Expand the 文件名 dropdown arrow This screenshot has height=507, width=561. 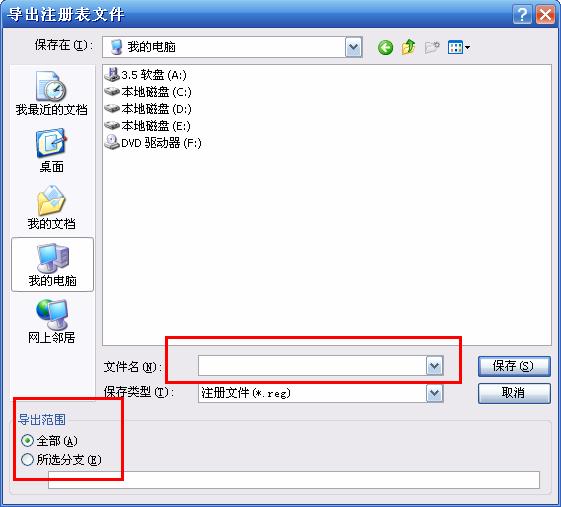coord(435,366)
